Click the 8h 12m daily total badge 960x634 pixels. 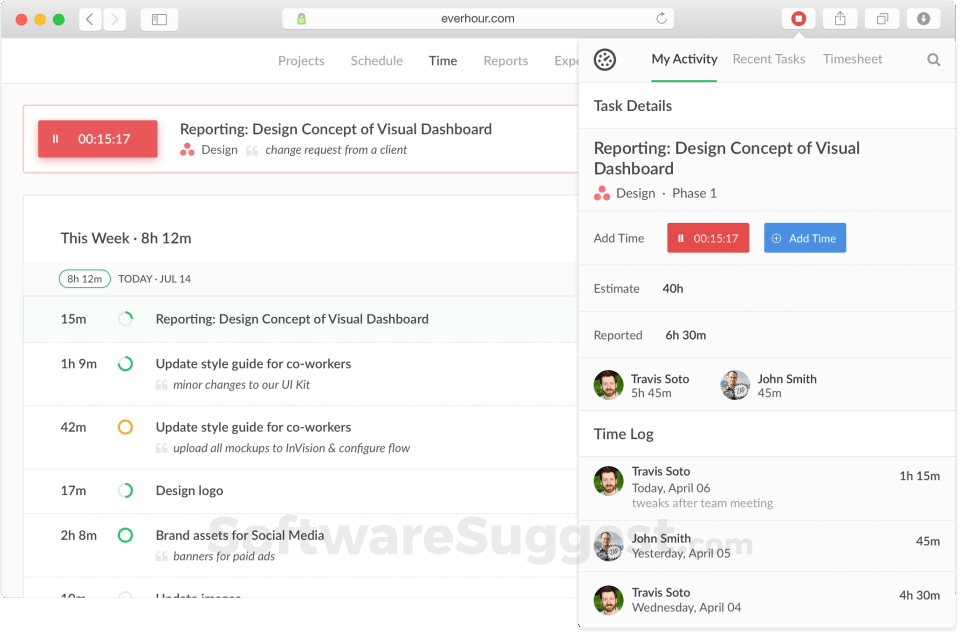click(84, 279)
